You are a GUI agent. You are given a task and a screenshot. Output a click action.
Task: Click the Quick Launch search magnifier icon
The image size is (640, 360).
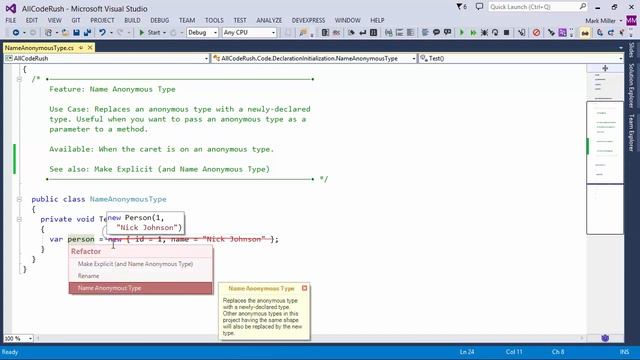click(582, 7)
